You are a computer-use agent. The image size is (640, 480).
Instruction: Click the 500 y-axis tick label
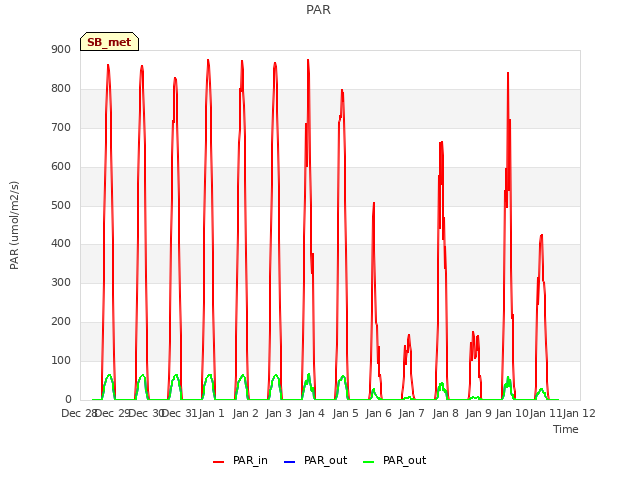pos(61,206)
